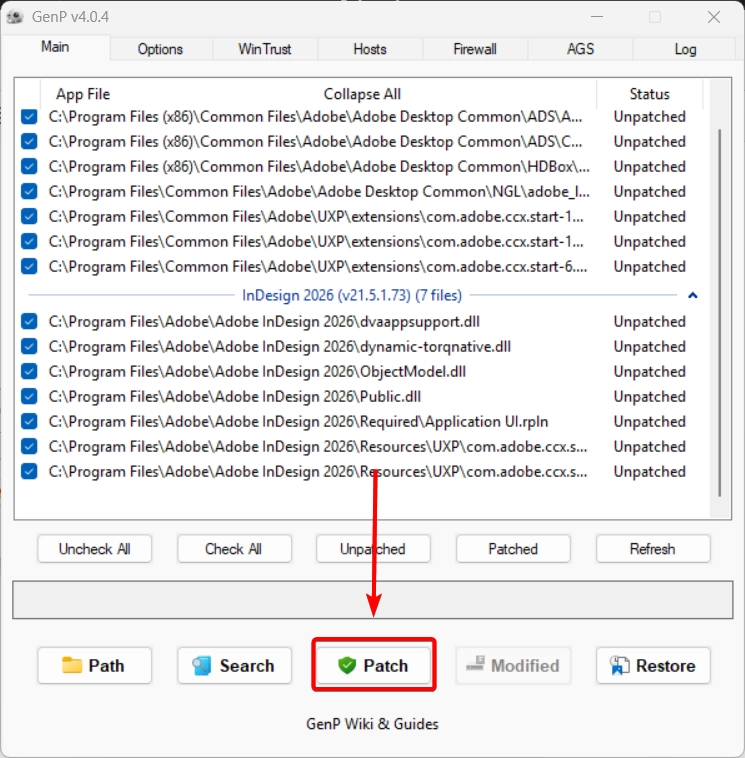Click Unpatched status of HDBox row
This screenshot has width=745, height=758.
pyautogui.click(x=649, y=166)
